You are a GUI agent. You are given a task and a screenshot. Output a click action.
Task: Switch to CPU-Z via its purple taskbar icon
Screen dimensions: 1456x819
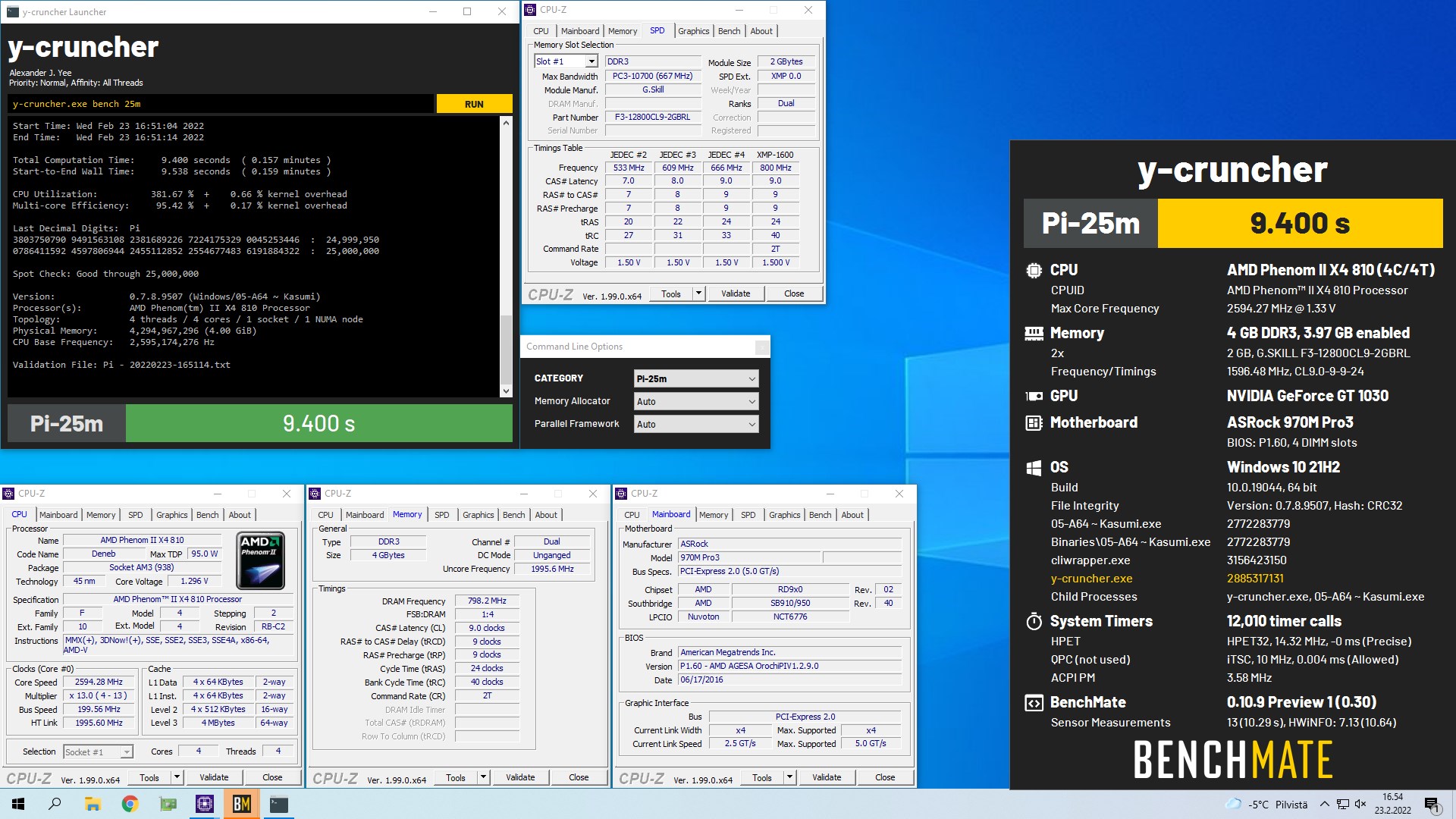205,804
